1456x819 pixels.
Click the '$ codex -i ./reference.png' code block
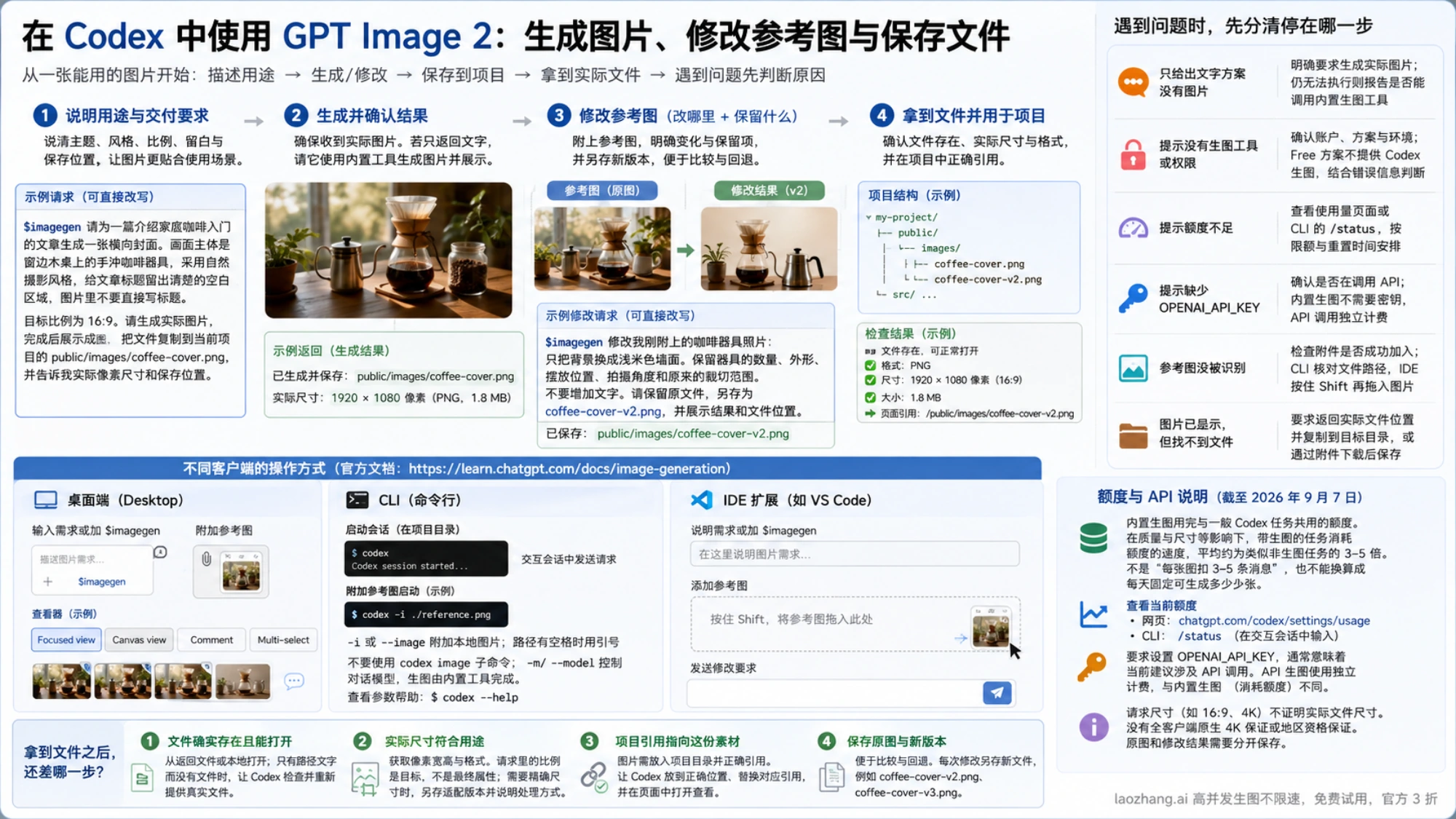tap(426, 614)
